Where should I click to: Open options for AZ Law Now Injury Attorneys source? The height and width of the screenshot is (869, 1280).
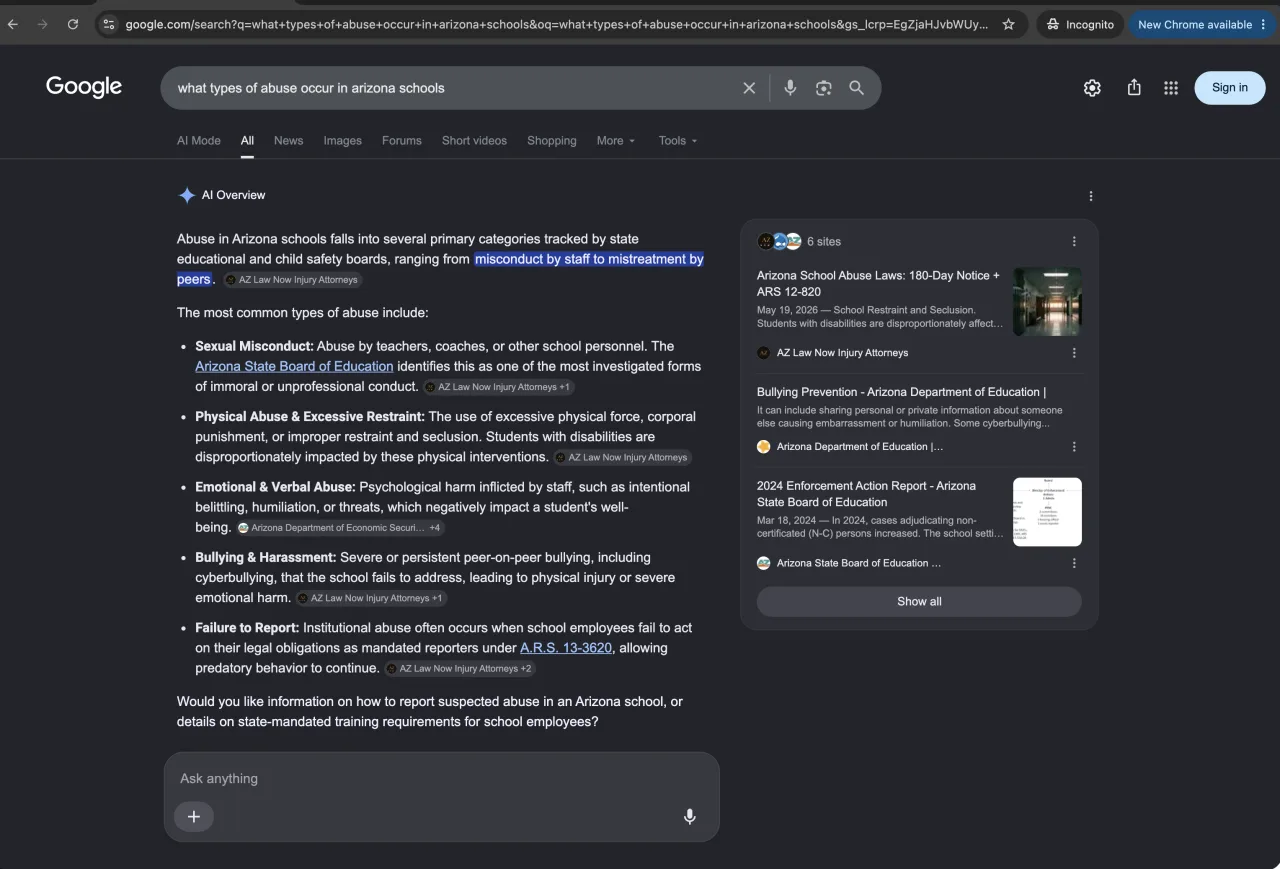click(x=1074, y=353)
